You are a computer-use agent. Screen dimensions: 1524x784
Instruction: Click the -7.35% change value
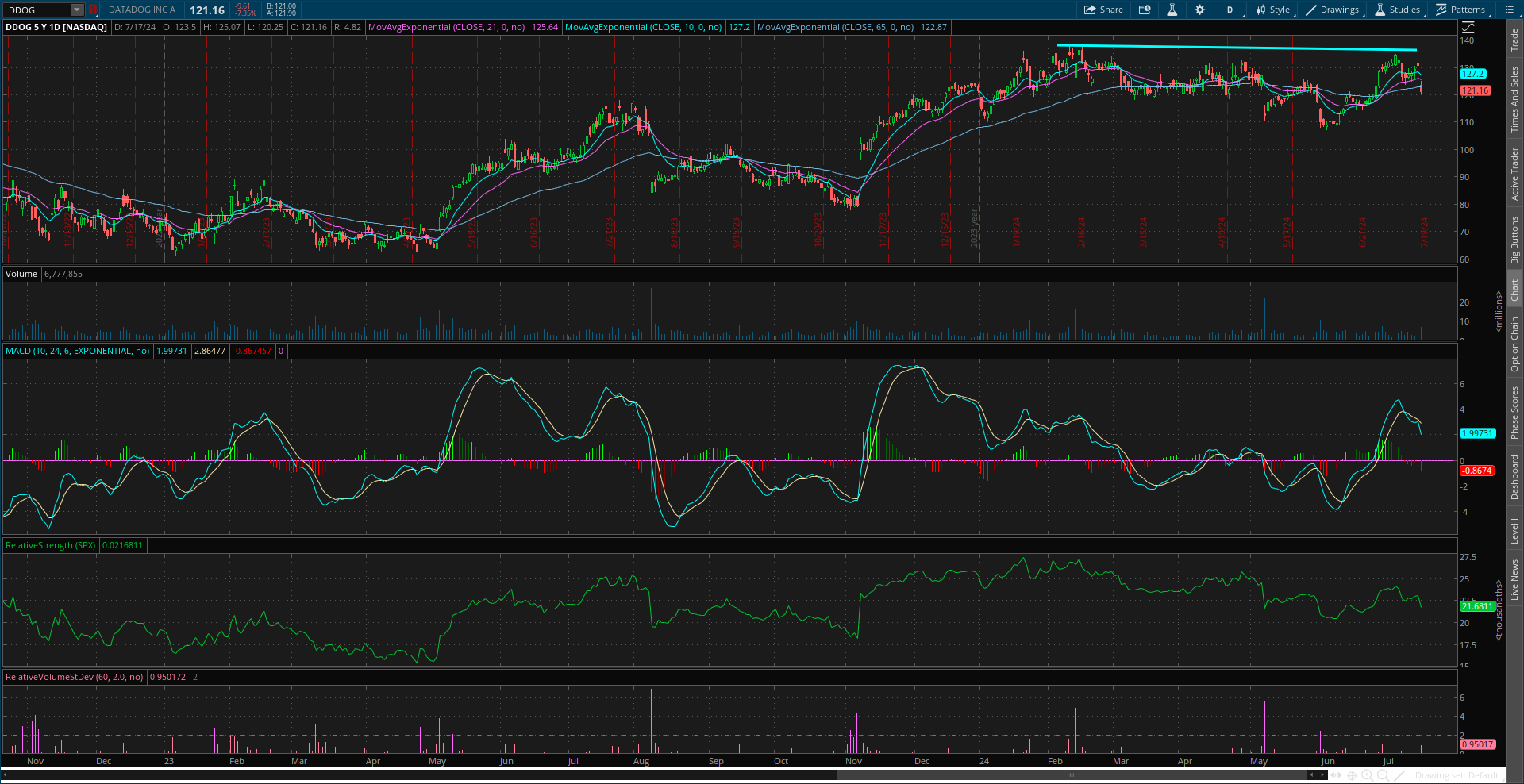(247, 13)
